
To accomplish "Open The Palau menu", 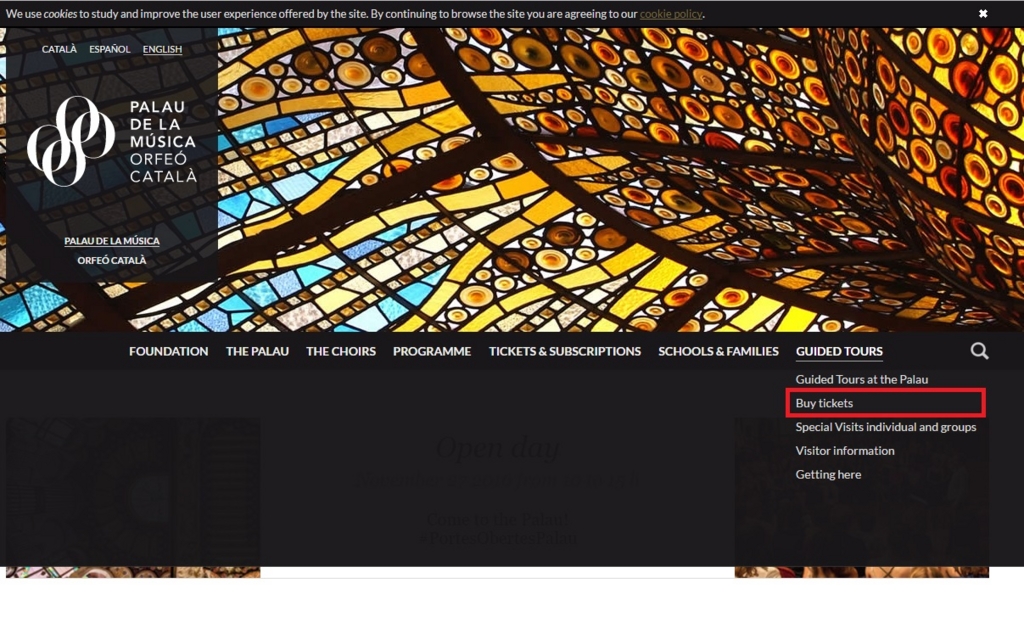I will (257, 351).
